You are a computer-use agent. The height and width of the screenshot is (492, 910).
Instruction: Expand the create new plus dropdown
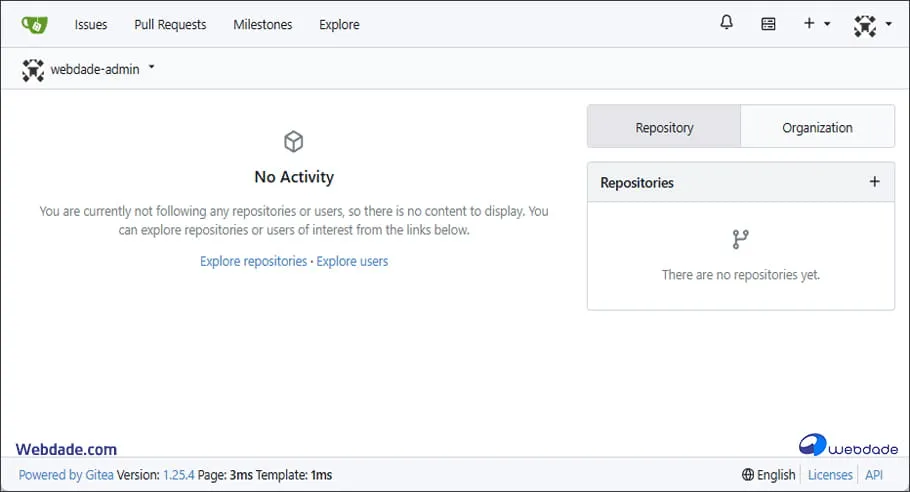point(816,24)
